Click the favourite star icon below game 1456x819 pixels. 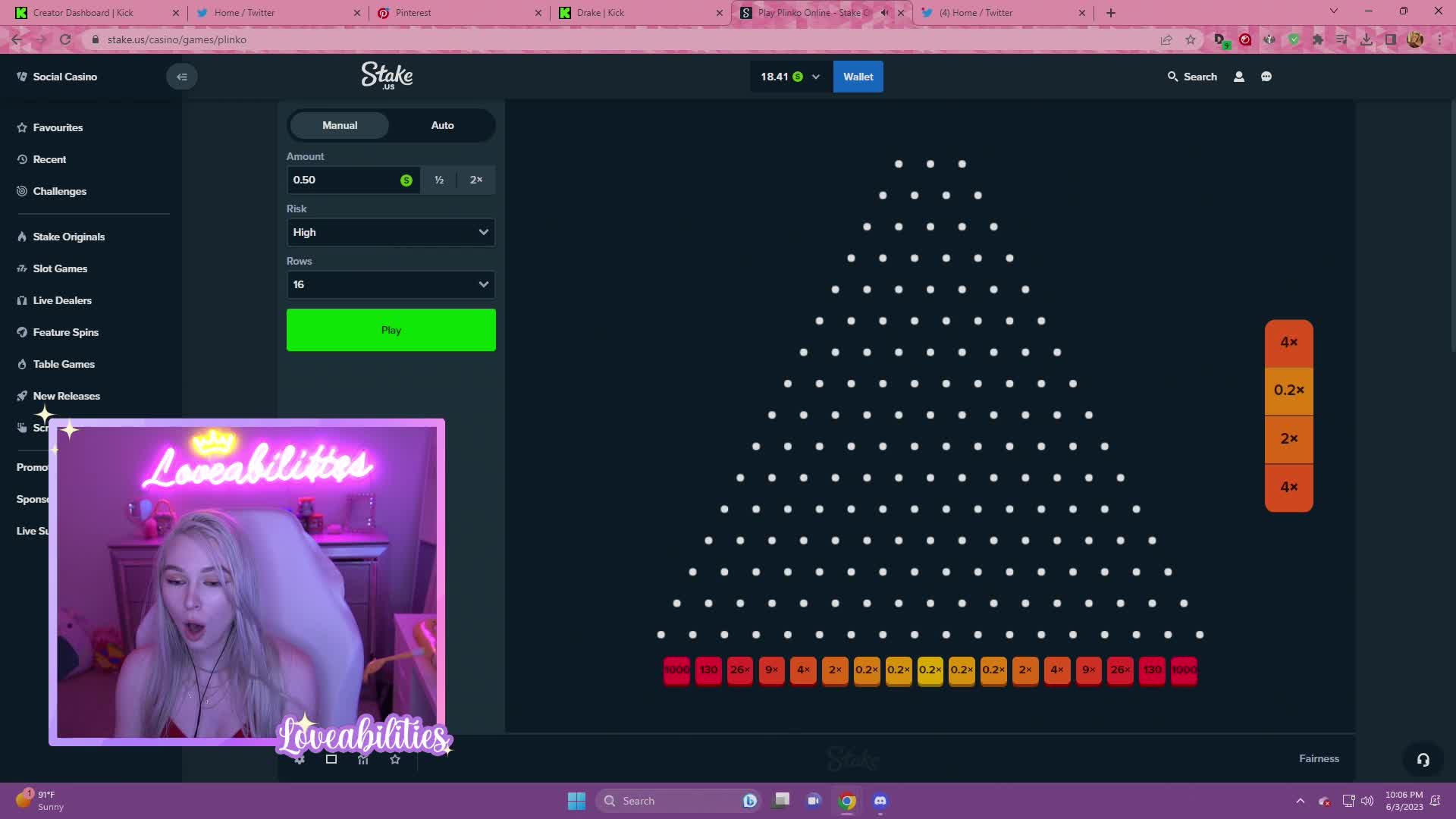(x=394, y=759)
